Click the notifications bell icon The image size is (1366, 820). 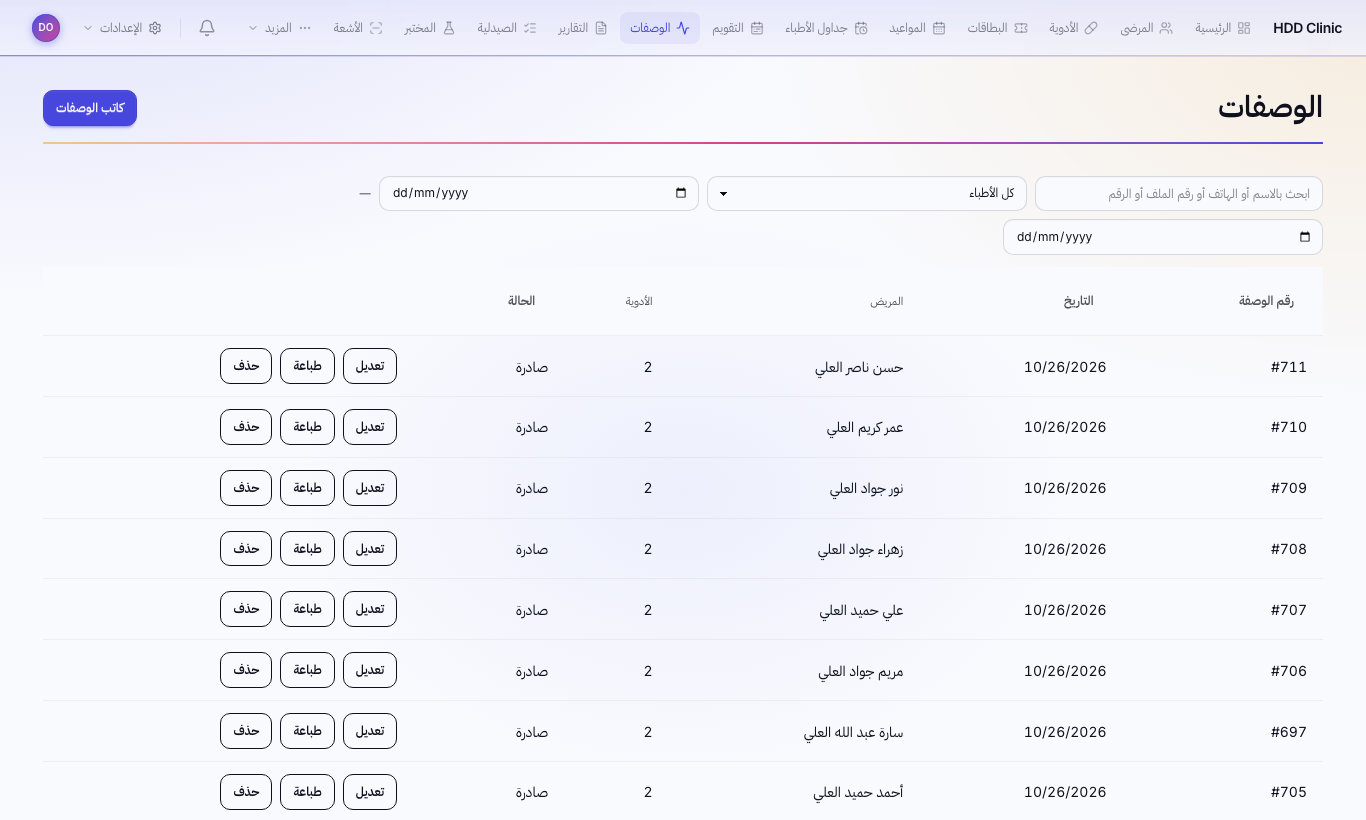pos(207,28)
